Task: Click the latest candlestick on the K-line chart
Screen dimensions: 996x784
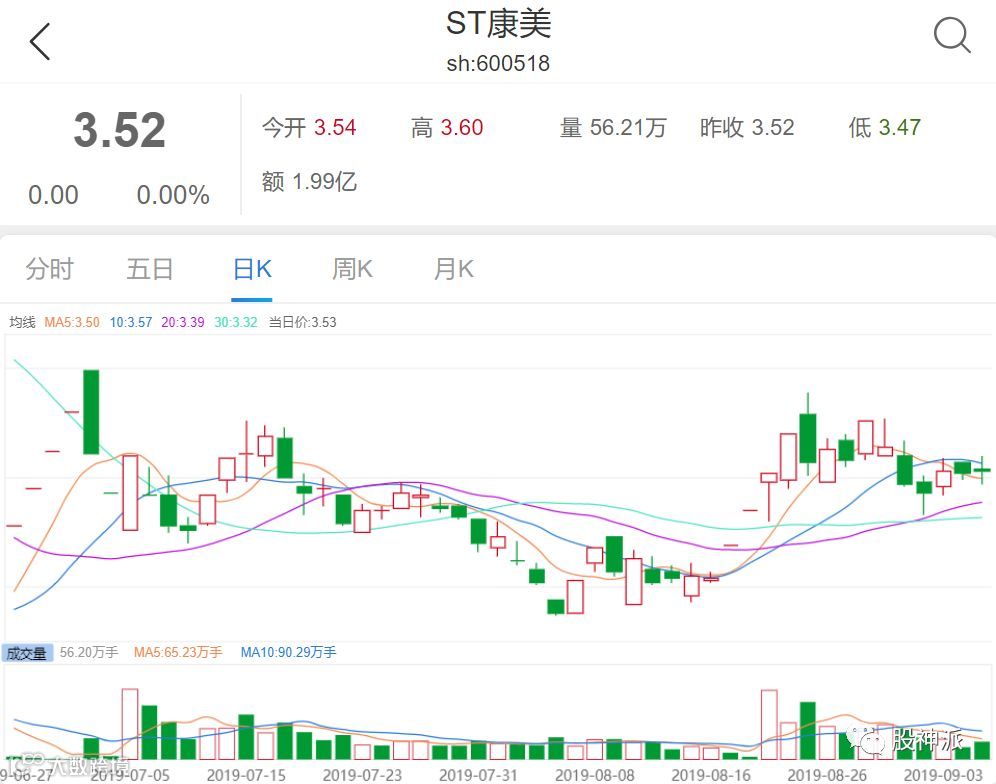Action: click(982, 470)
